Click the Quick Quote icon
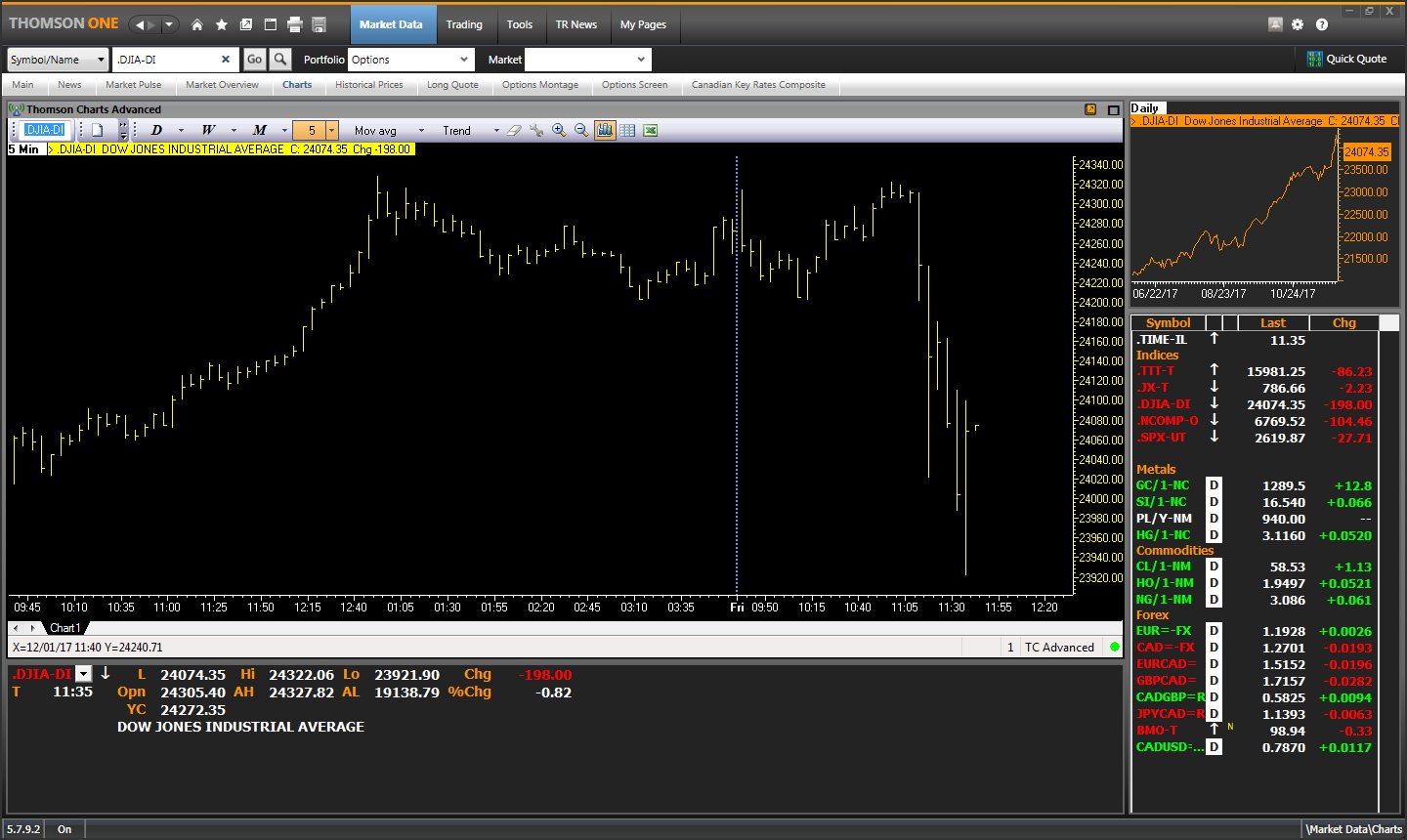 coord(1314,60)
